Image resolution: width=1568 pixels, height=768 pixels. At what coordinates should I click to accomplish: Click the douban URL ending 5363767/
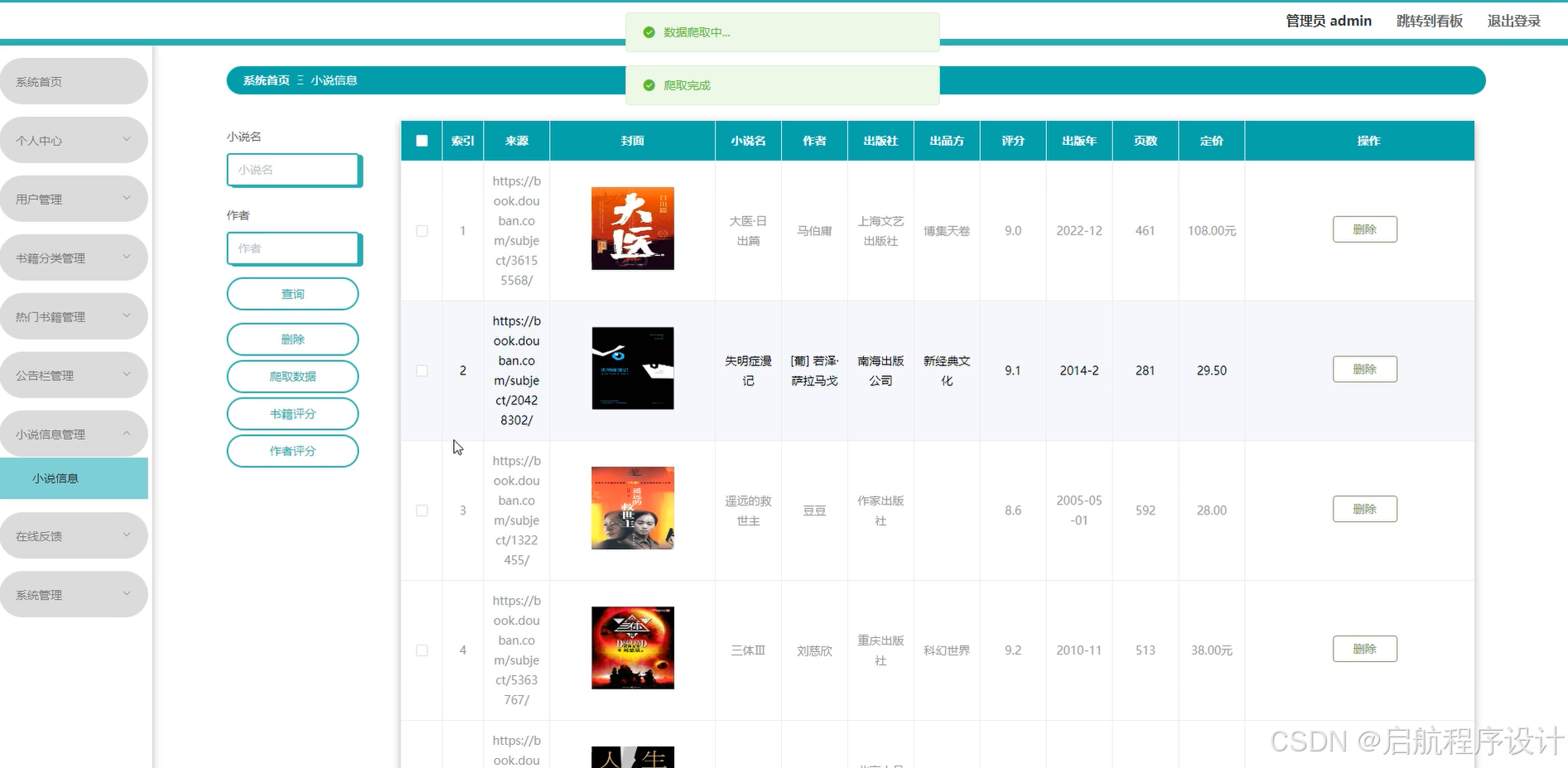[x=517, y=650]
